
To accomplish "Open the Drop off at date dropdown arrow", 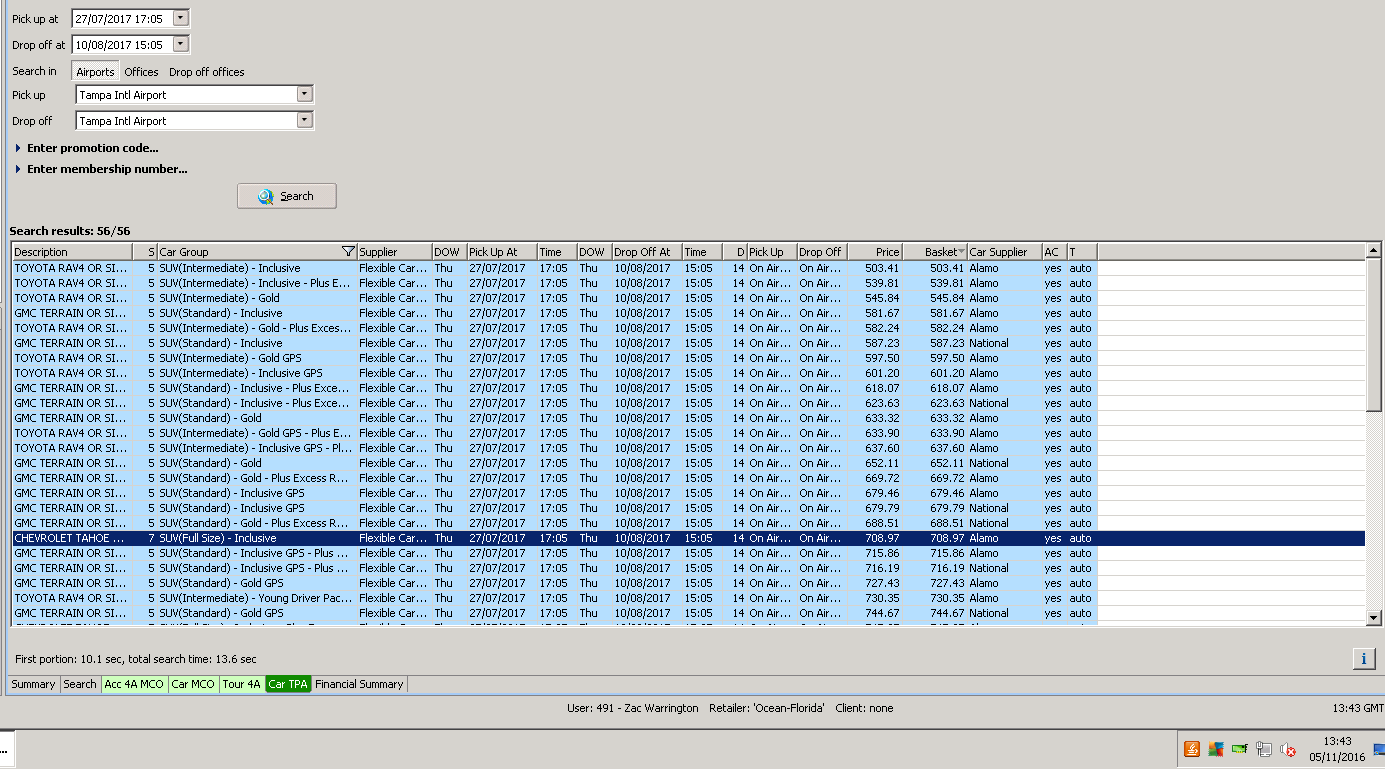I will 180,44.
